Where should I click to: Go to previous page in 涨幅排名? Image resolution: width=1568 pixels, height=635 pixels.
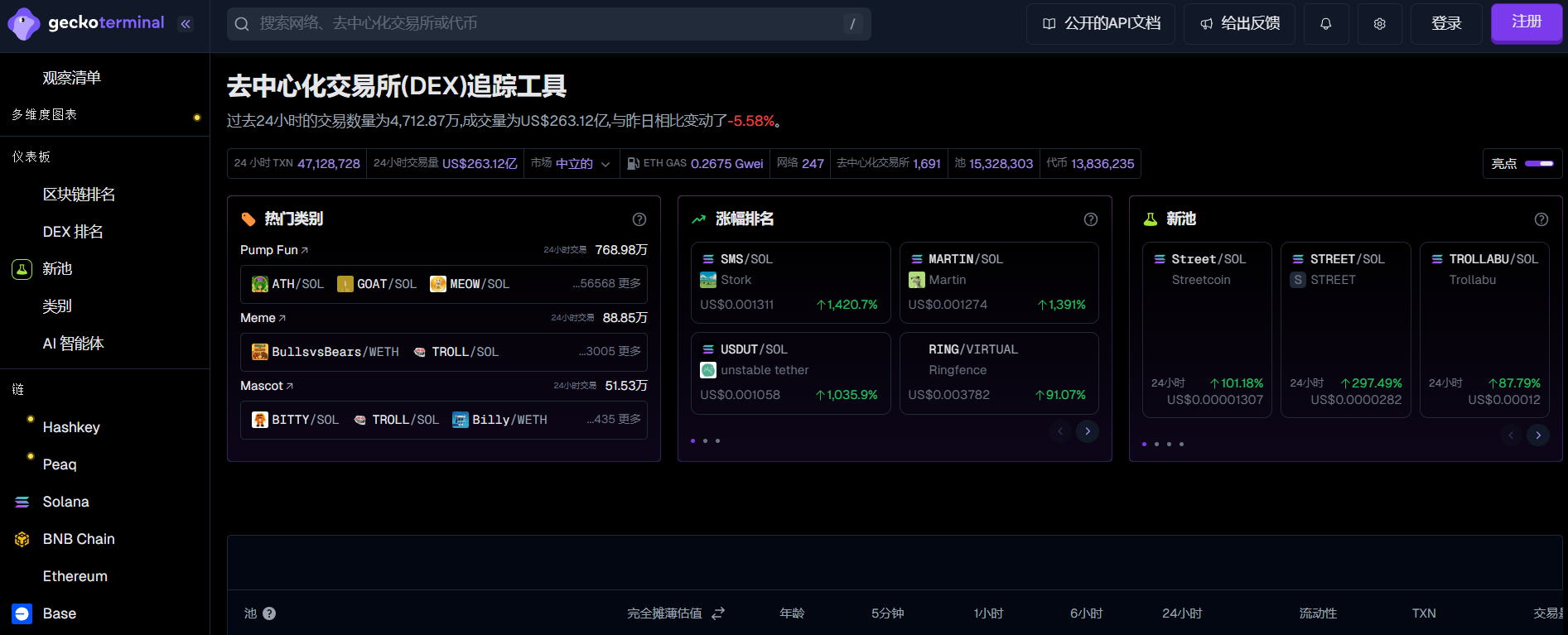click(x=1060, y=431)
